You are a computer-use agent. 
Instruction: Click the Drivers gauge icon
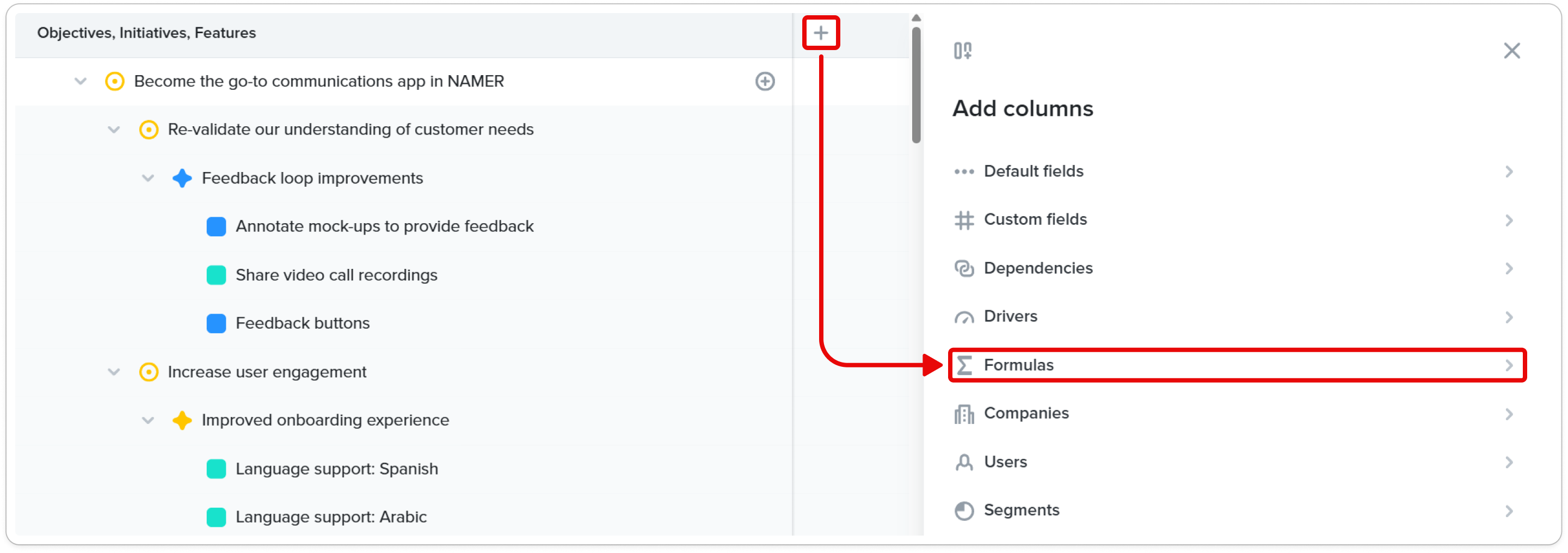(x=963, y=317)
